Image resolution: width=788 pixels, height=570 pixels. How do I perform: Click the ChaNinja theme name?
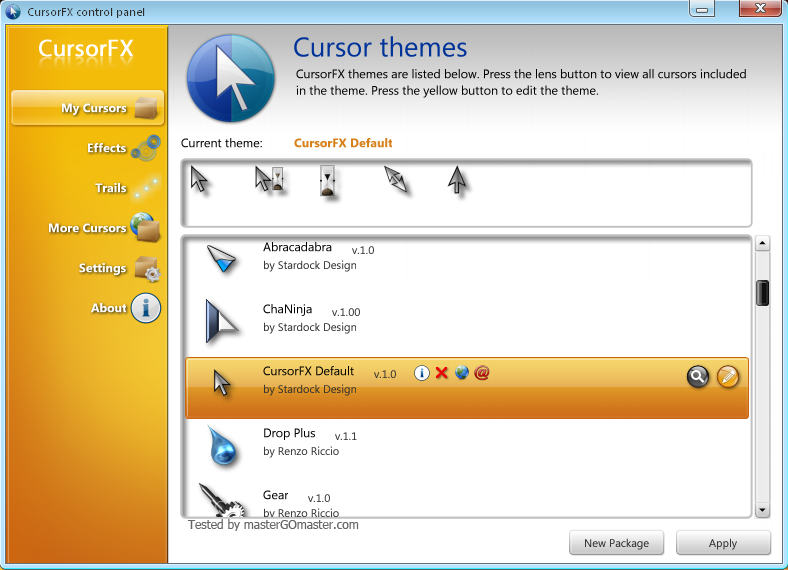coord(287,309)
